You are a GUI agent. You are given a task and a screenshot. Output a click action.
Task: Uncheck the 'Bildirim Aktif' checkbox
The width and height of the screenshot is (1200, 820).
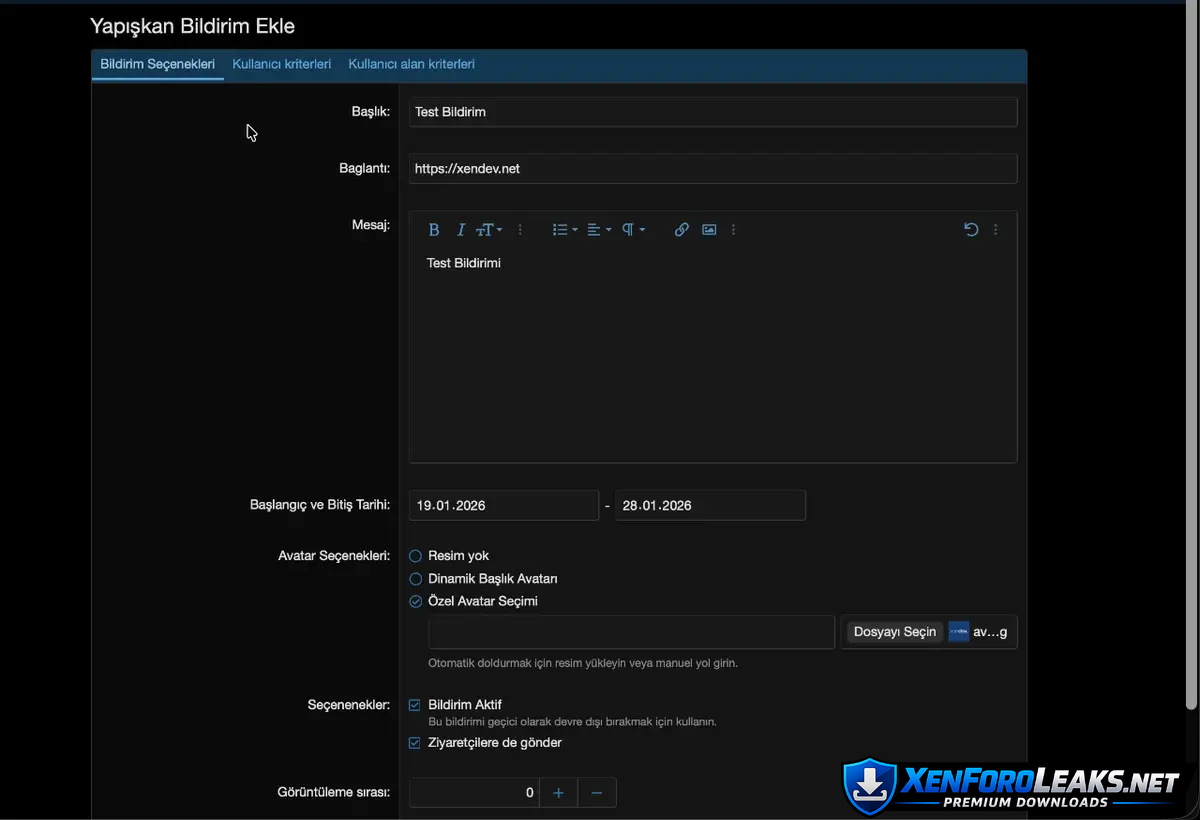point(415,705)
